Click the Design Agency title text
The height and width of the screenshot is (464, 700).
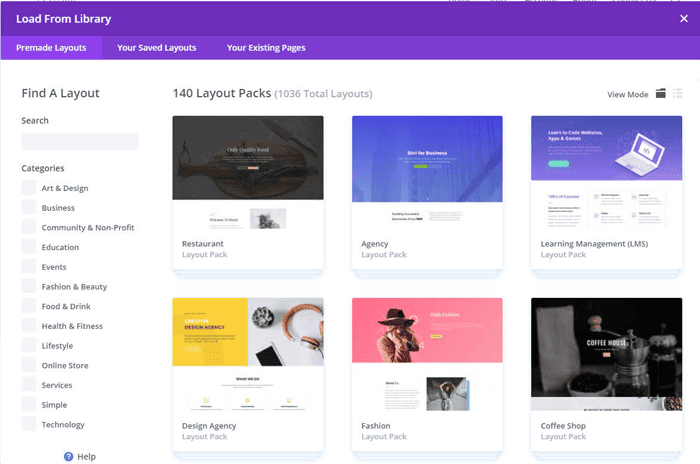point(209,426)
